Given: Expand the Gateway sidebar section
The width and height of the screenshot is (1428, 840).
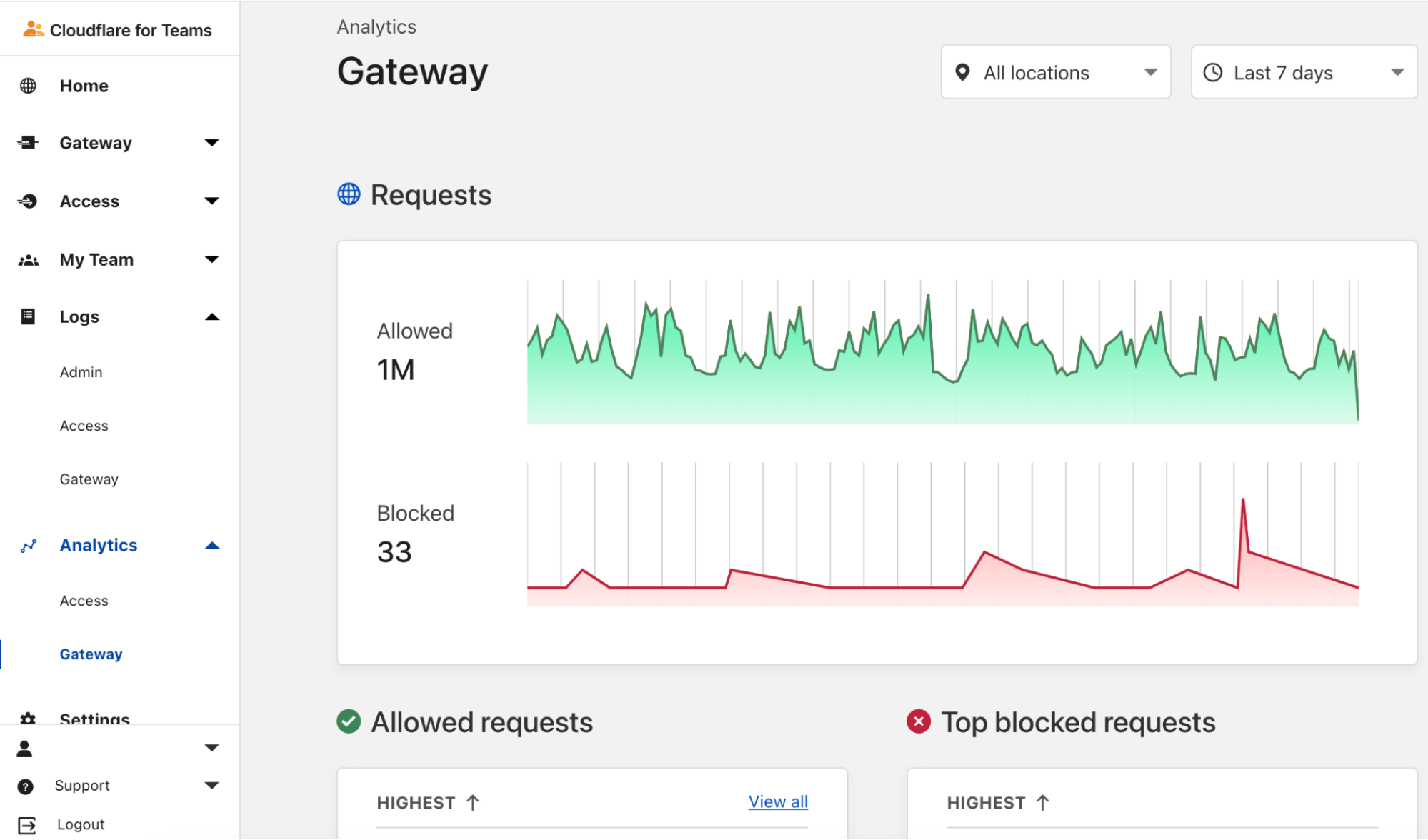Looking at the screenshot, I should click(211, 143).
